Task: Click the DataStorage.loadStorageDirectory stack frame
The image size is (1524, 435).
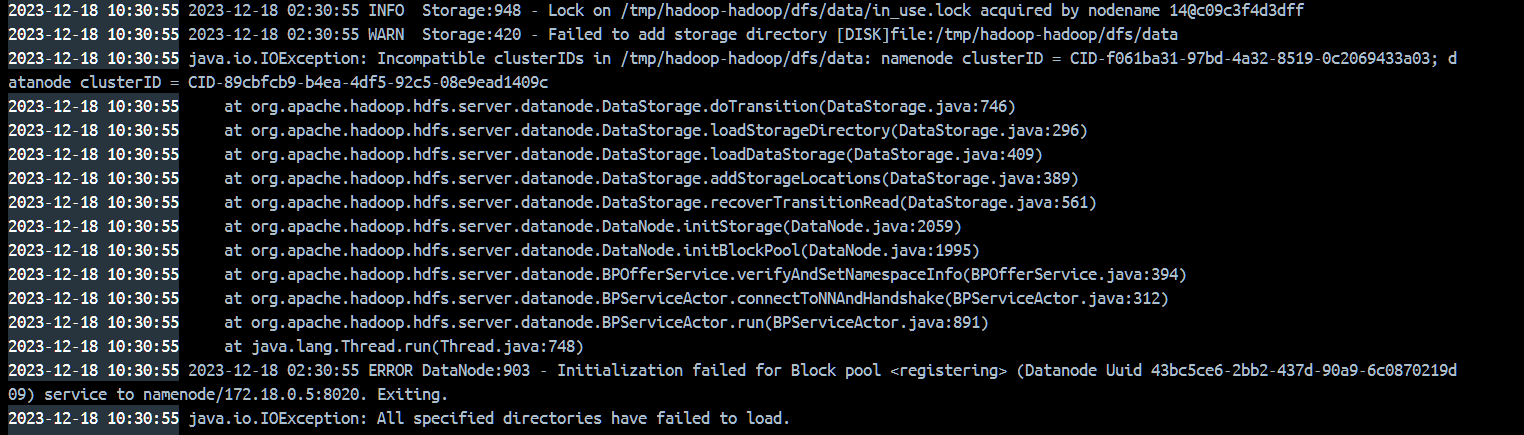Action: tap(656, 130)
